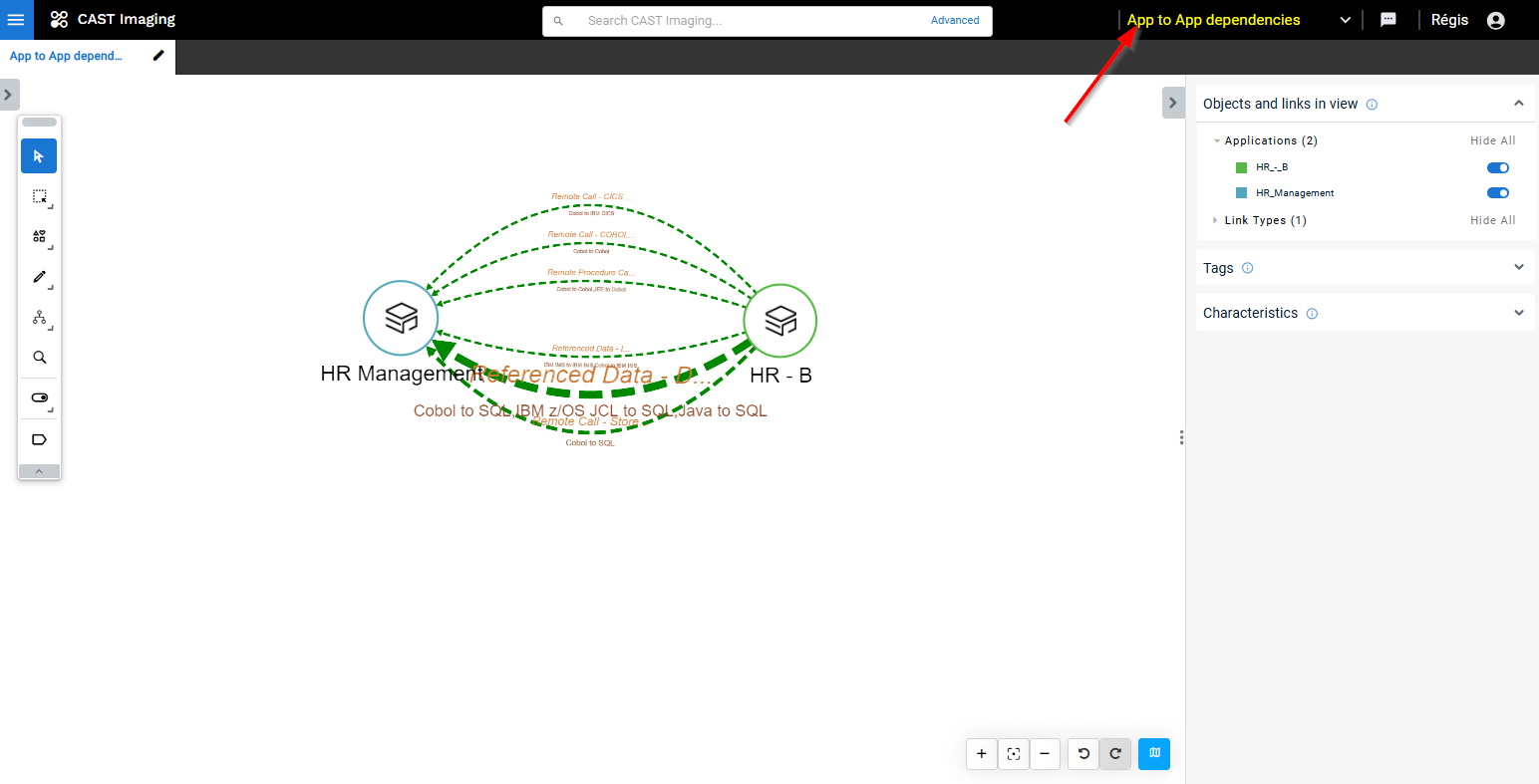The width and height of the screenshot is (1539, 784).
Task: Open the user account avatar icon
Action: click(x=1496, y=20)
